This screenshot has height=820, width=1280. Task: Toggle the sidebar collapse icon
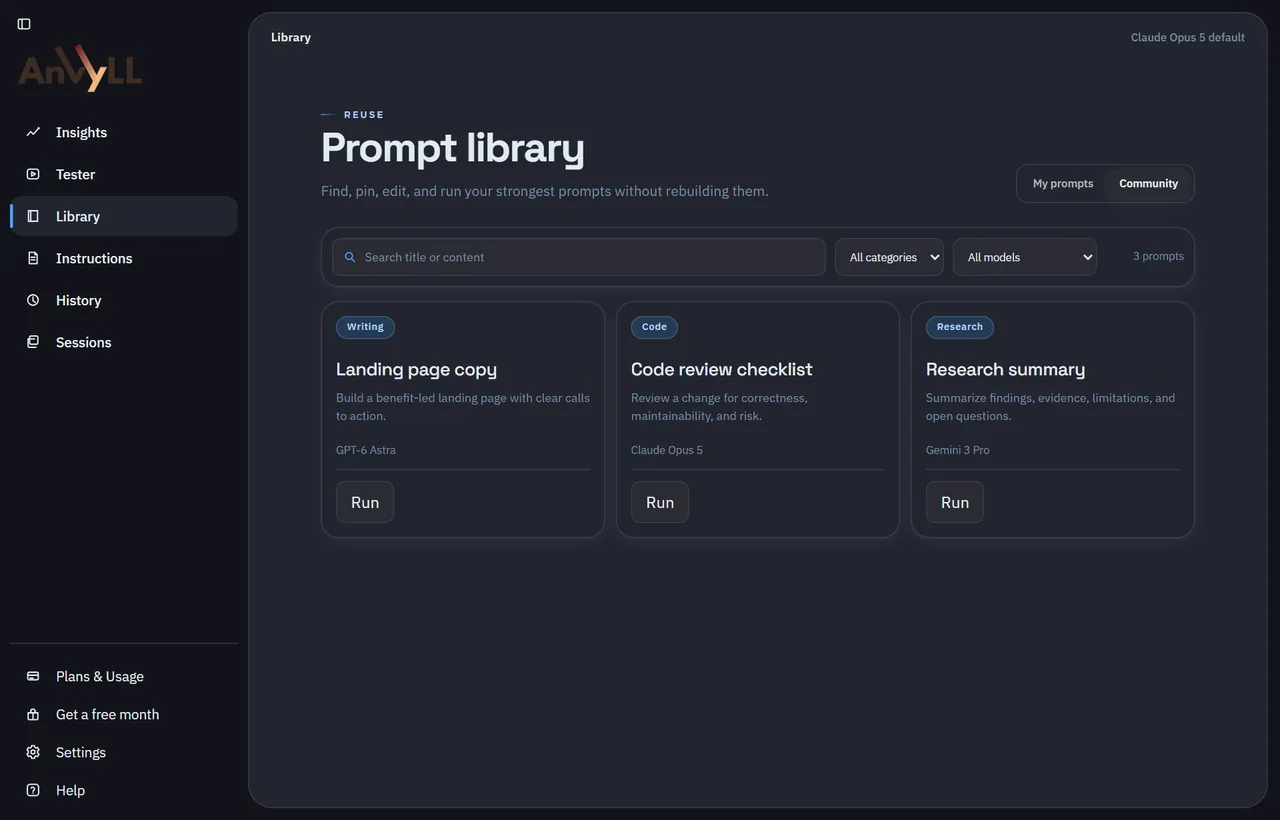pyautogui.click(x=24, y=24)
